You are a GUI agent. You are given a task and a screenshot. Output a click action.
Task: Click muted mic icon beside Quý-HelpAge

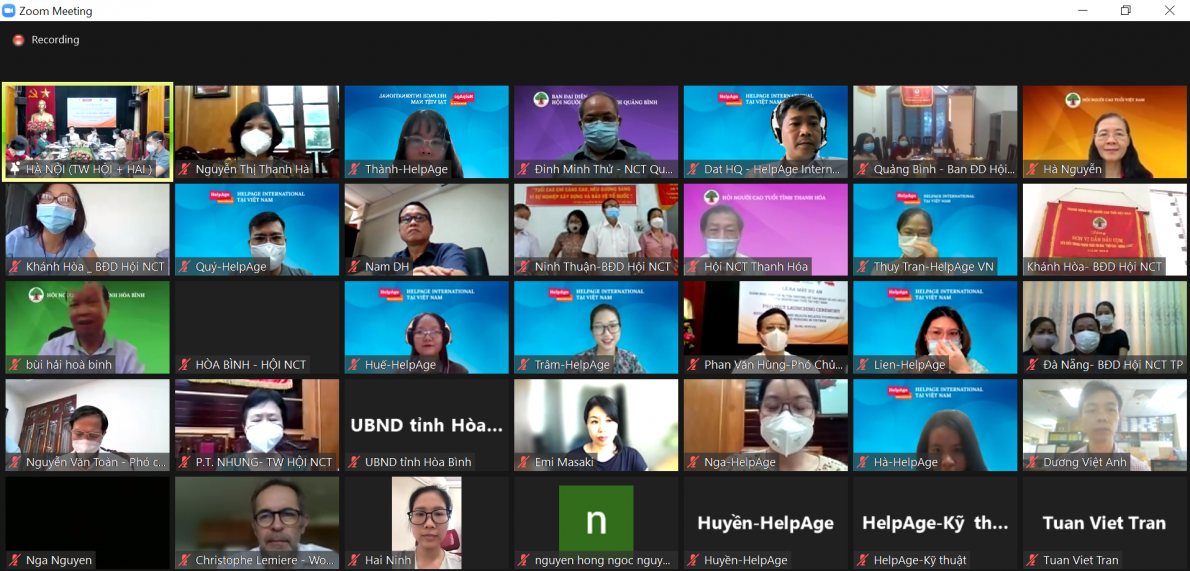[x=185, y=267]
